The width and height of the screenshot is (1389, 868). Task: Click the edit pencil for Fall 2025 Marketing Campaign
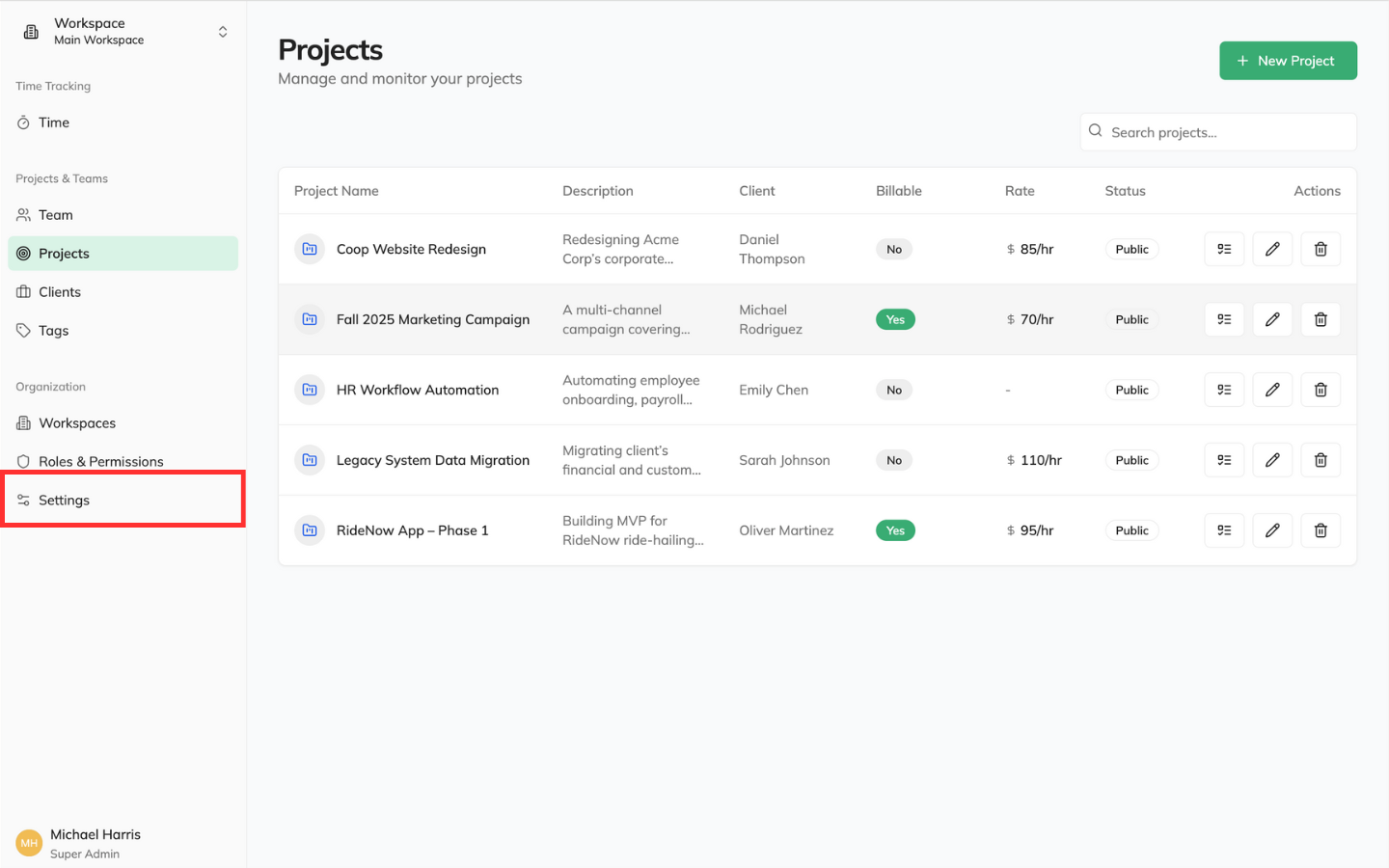coord(1272,319)
